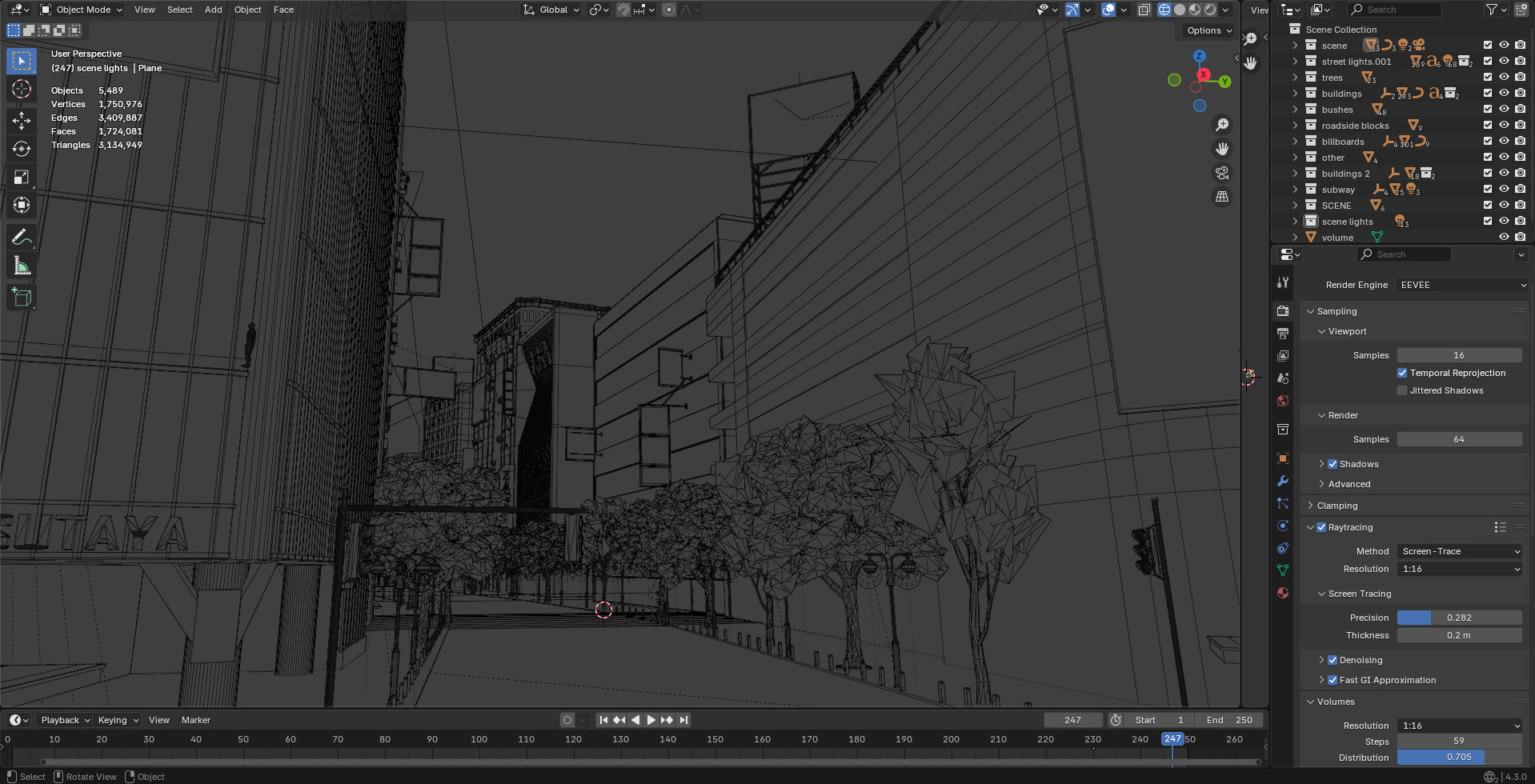The image size is (1535, 784).
Task: Expand the buildings collection in outliner
Action: (x=1295, y=94)
